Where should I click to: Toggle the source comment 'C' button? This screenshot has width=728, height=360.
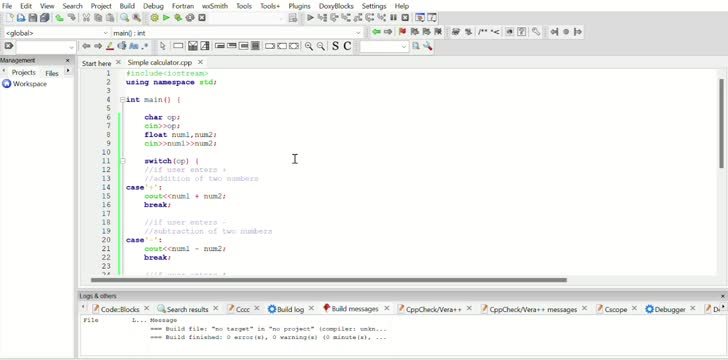pyautogui.click(x=347, y=46)
